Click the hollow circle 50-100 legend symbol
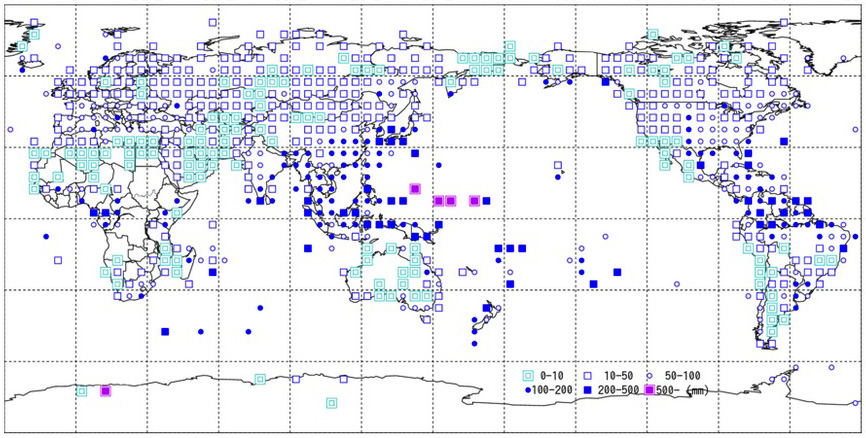866x438 pixels. [x=650, y=375]
